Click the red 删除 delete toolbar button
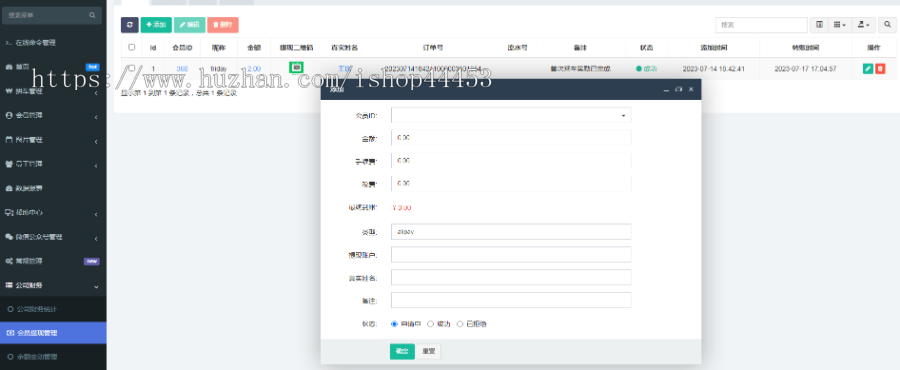 coord(223,25)
